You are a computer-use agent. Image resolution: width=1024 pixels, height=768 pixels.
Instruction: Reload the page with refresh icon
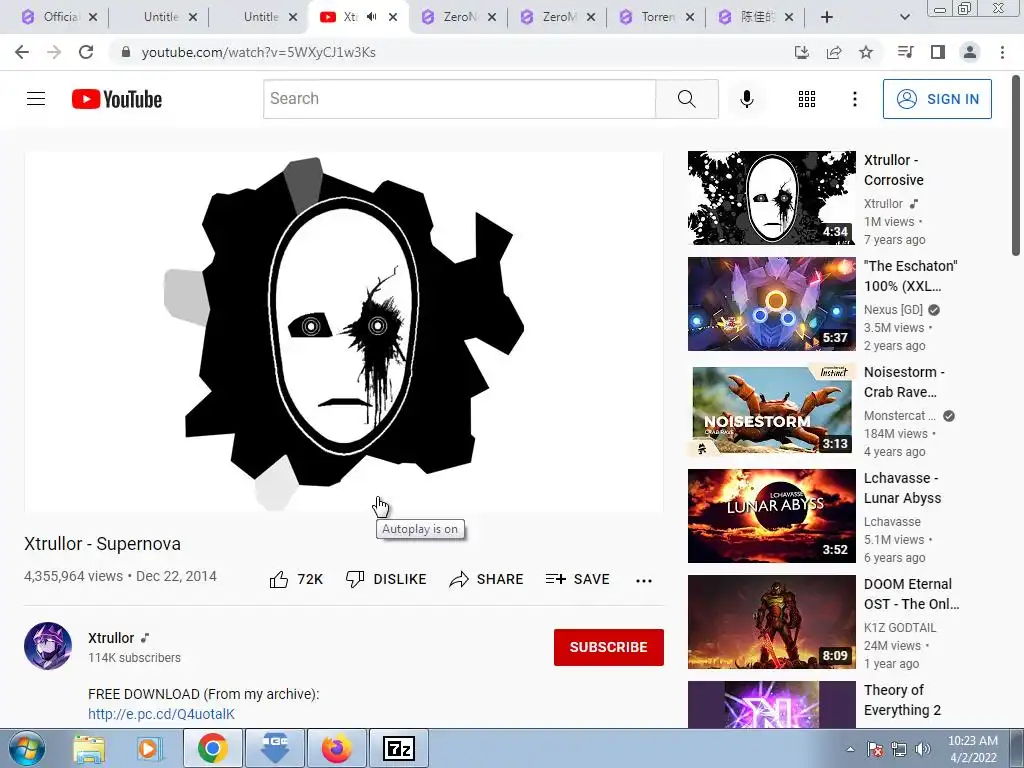(x=86, y=52)
